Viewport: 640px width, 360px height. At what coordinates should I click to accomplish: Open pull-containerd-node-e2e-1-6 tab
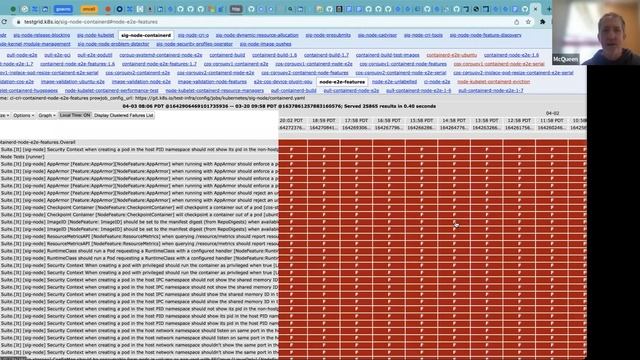(419, 91)
